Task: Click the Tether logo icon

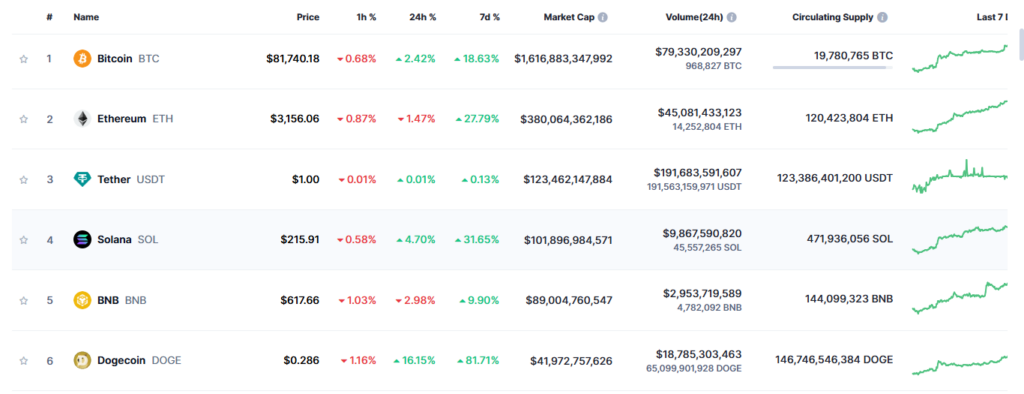Action: [82, 179]
